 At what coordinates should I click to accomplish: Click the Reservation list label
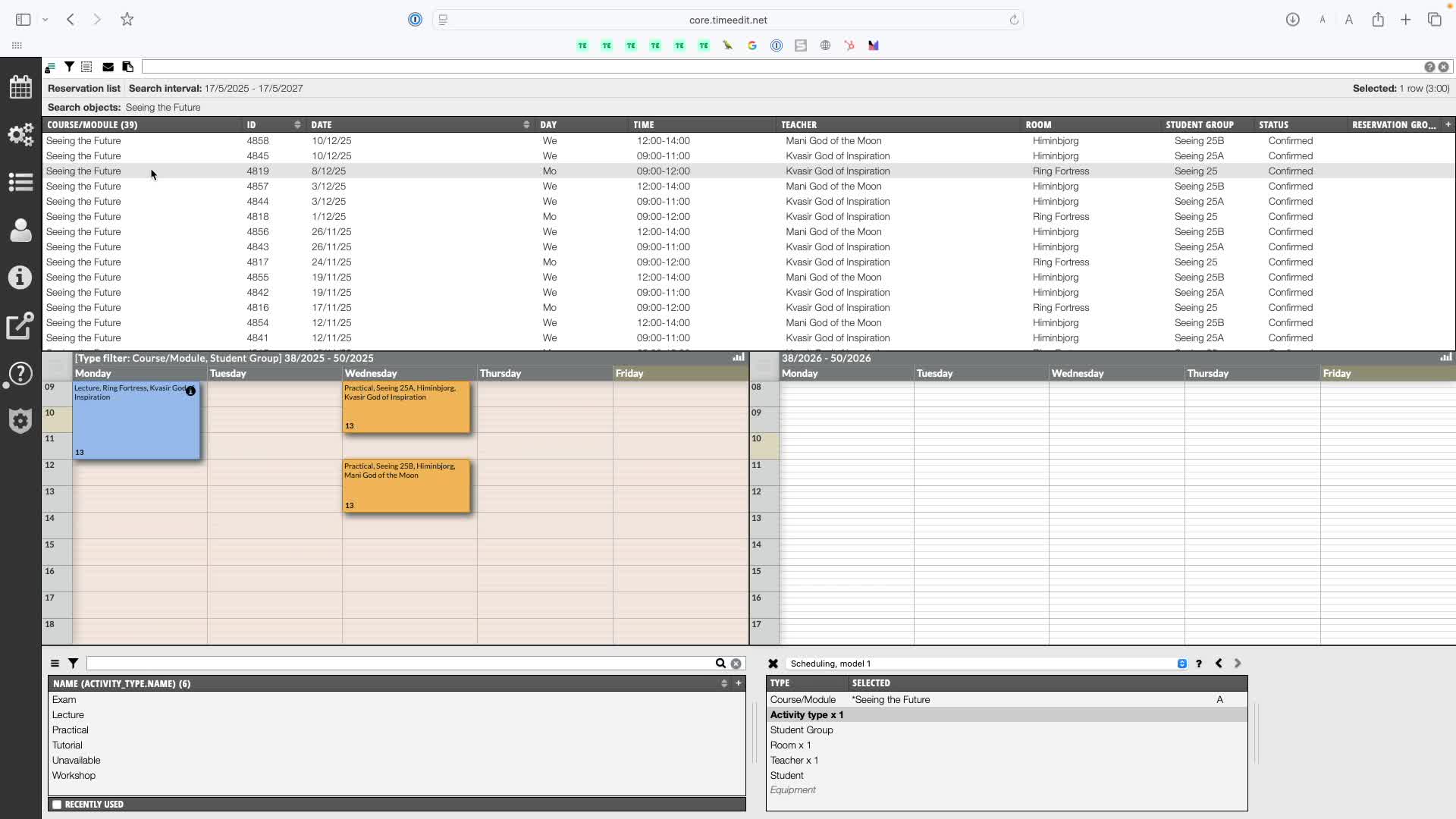click(83, 89)
